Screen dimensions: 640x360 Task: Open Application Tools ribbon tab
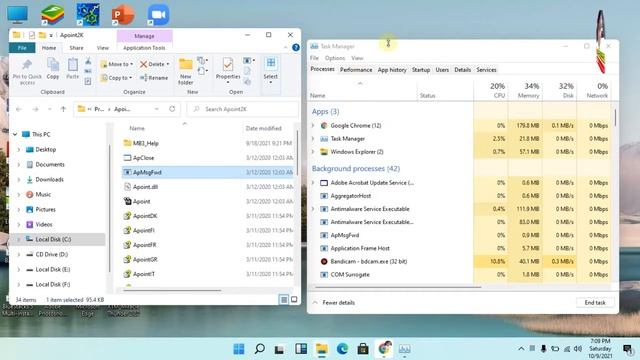click(144, 48)
